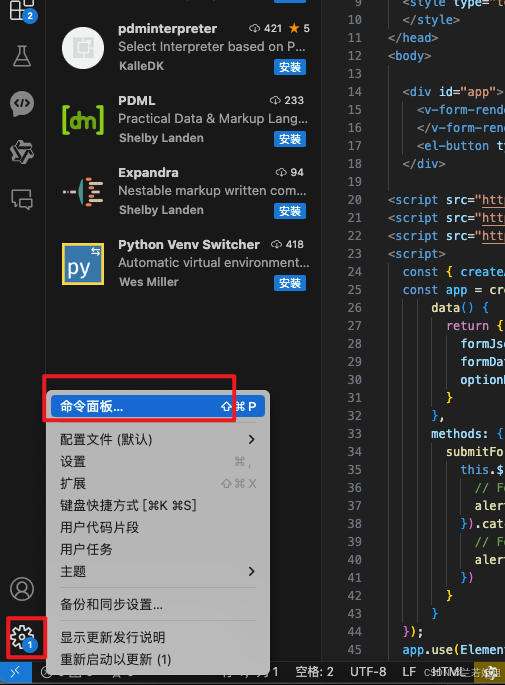Open 键盘快捷方式 menu entry
This screenshot has height=685, width=505.
158,505
